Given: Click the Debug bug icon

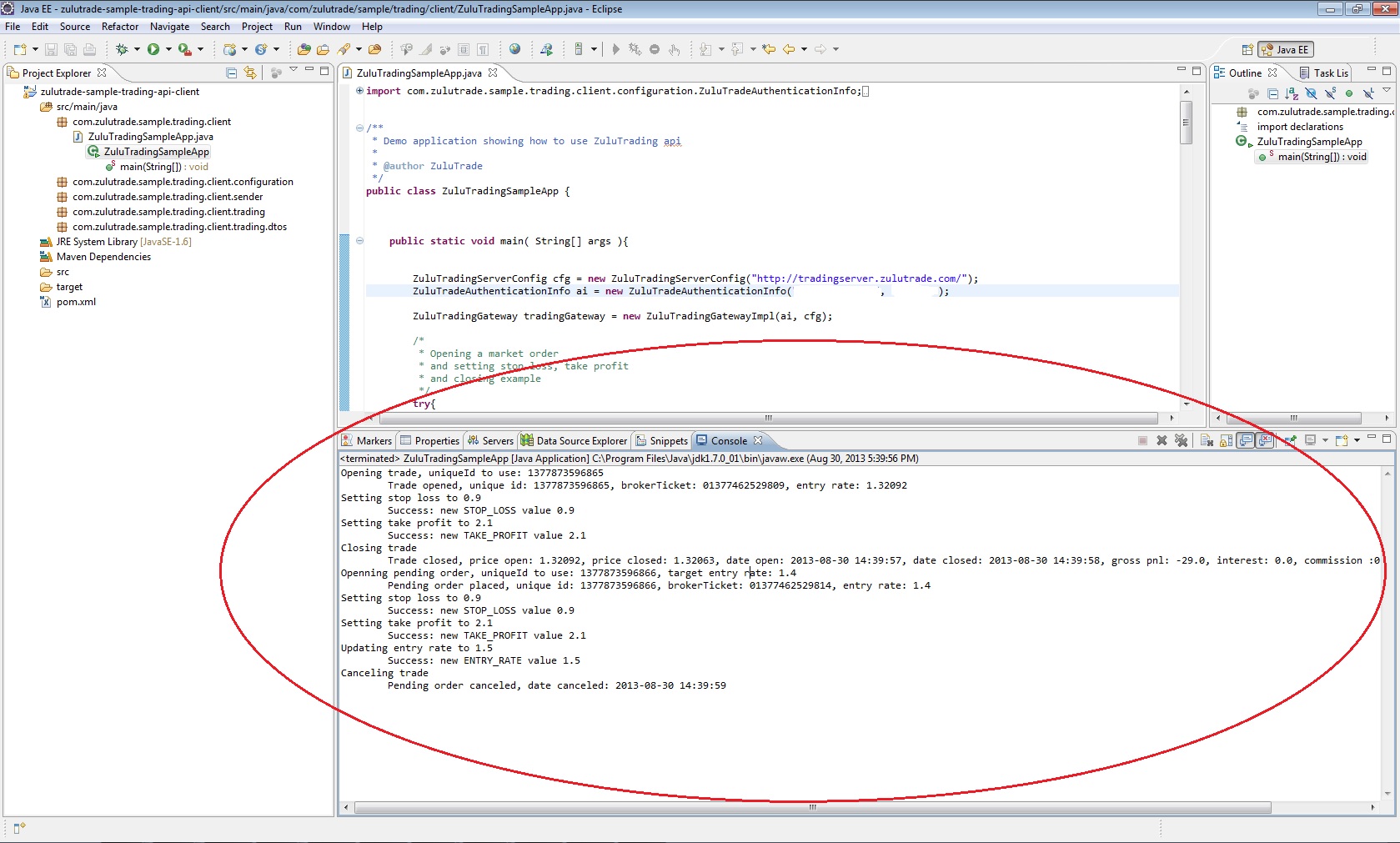Looking at the screenshot, I should tap(122, 50).
